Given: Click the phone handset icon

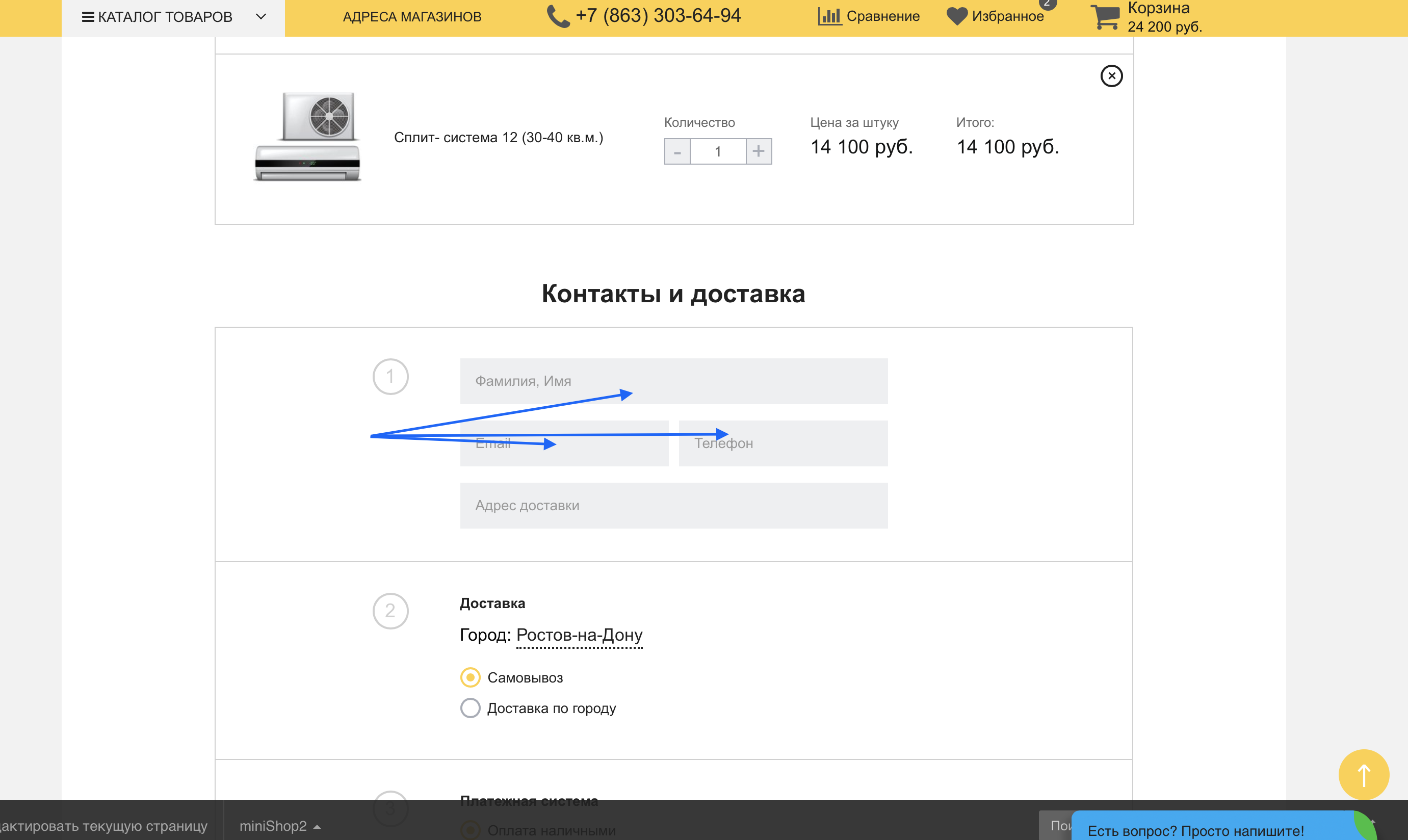Looking at the screenshot, I should click(558, 16).
